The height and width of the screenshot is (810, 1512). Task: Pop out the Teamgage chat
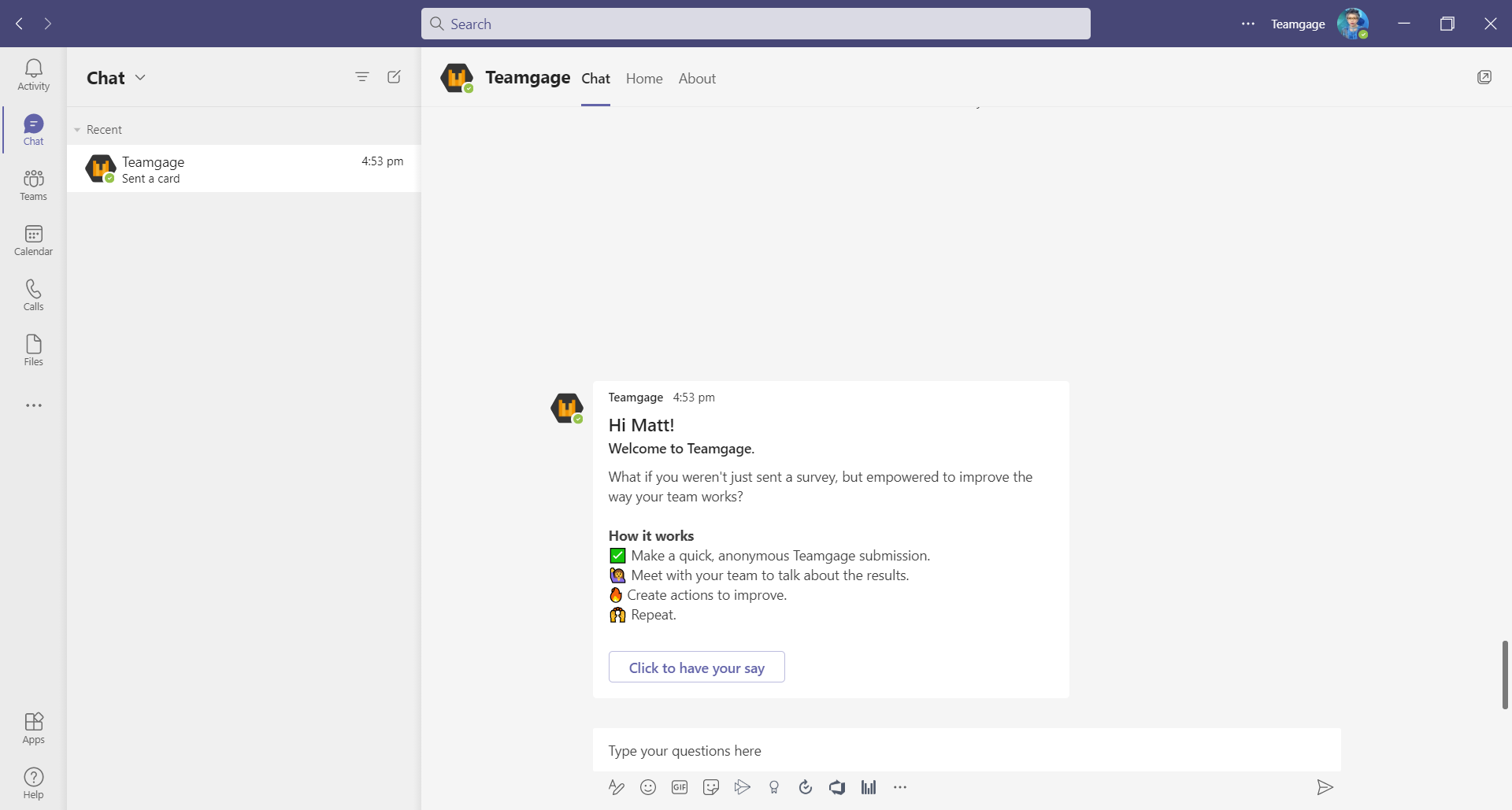pos(1484,77)
